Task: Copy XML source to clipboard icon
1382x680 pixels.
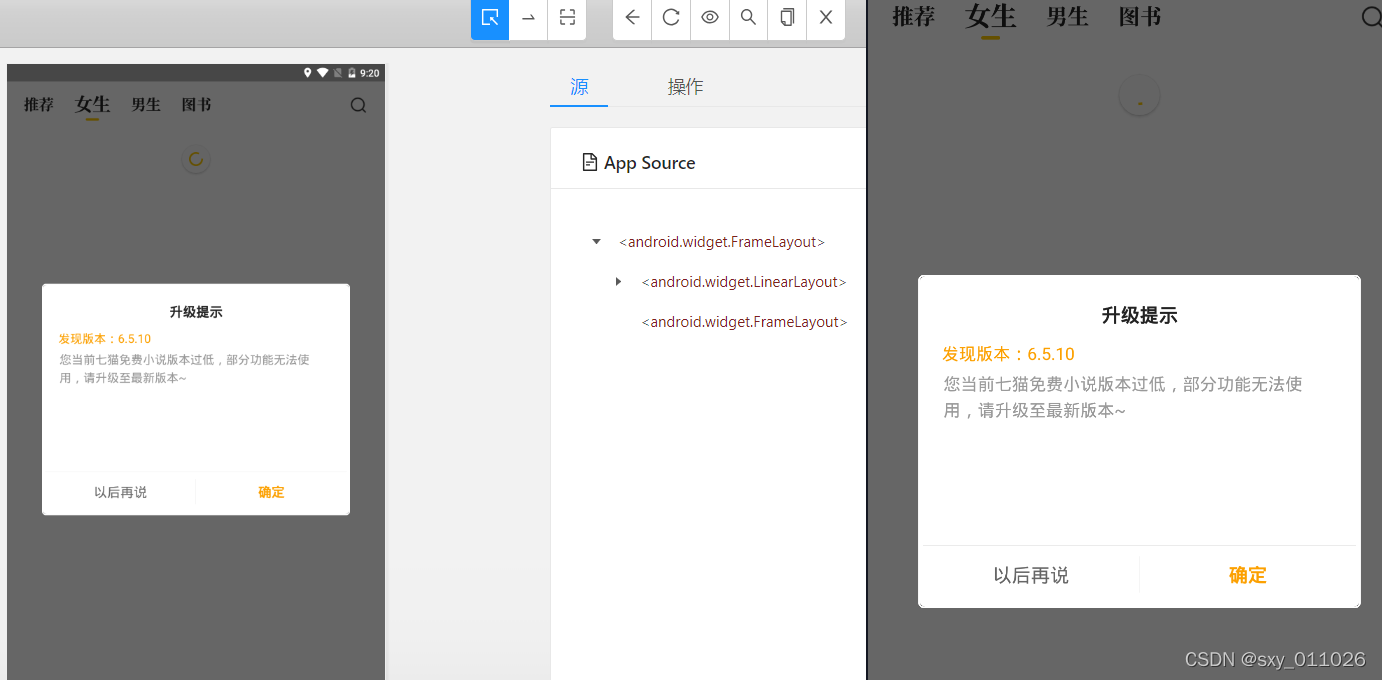Action: (787, 17)
